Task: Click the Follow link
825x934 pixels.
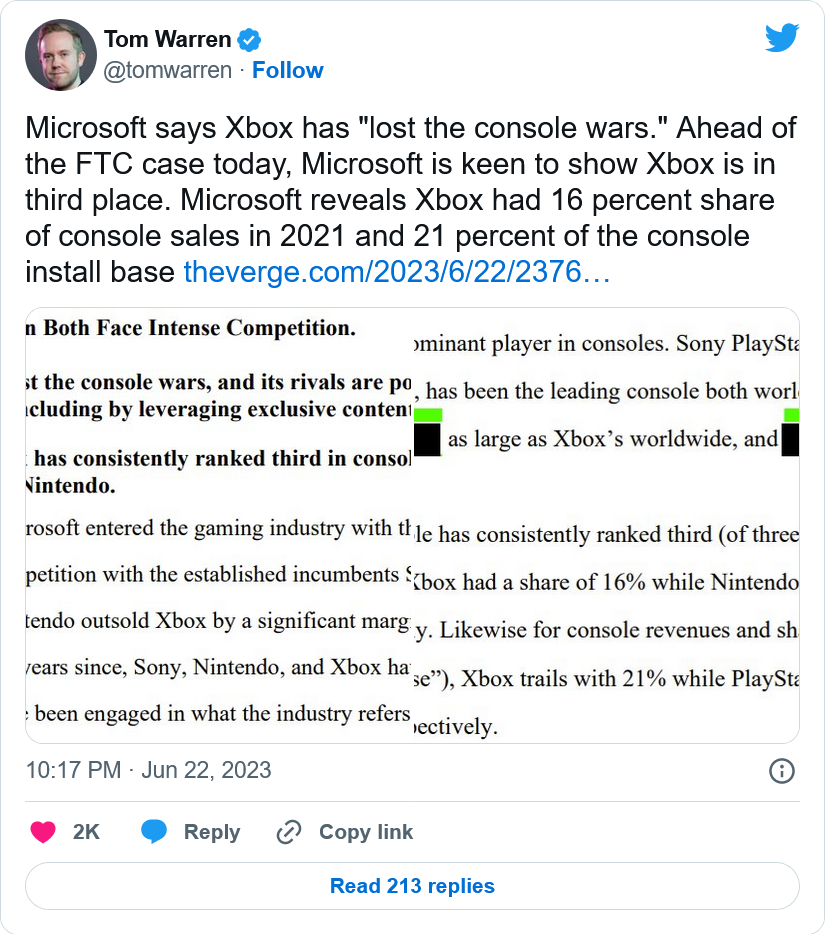Action: point(288,70)
